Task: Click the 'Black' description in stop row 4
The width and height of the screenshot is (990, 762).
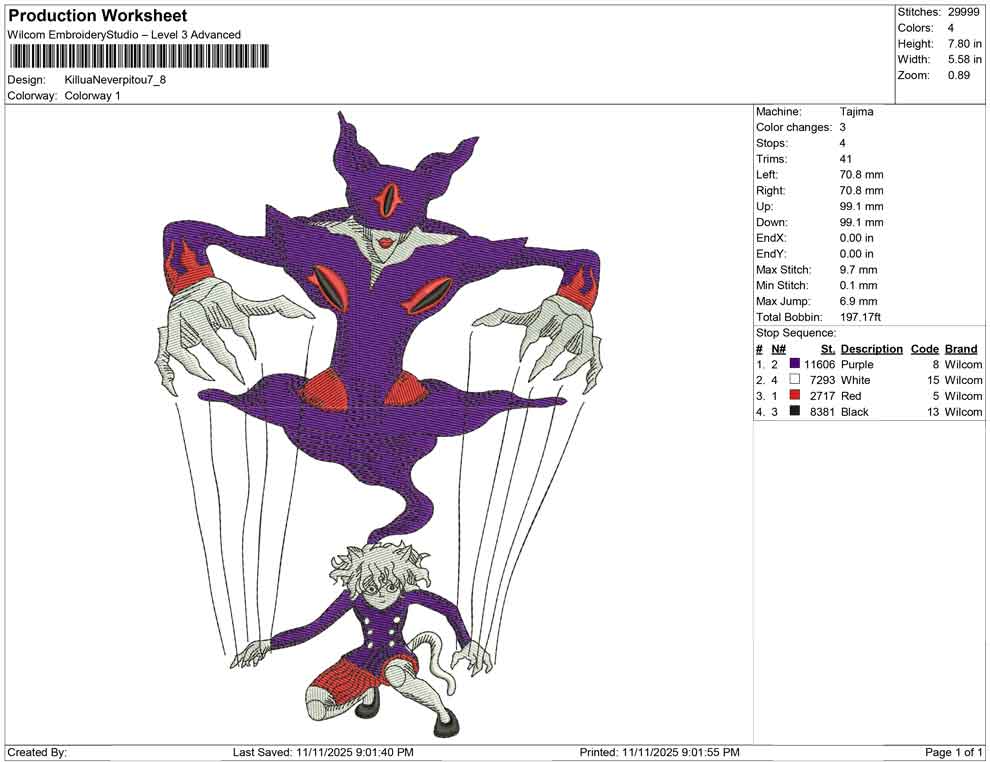Action: point(855,412)
